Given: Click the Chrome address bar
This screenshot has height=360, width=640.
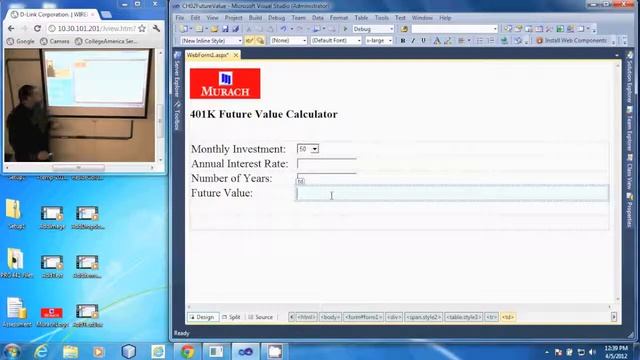Looking at the screenshot, I should coord(97,28).
